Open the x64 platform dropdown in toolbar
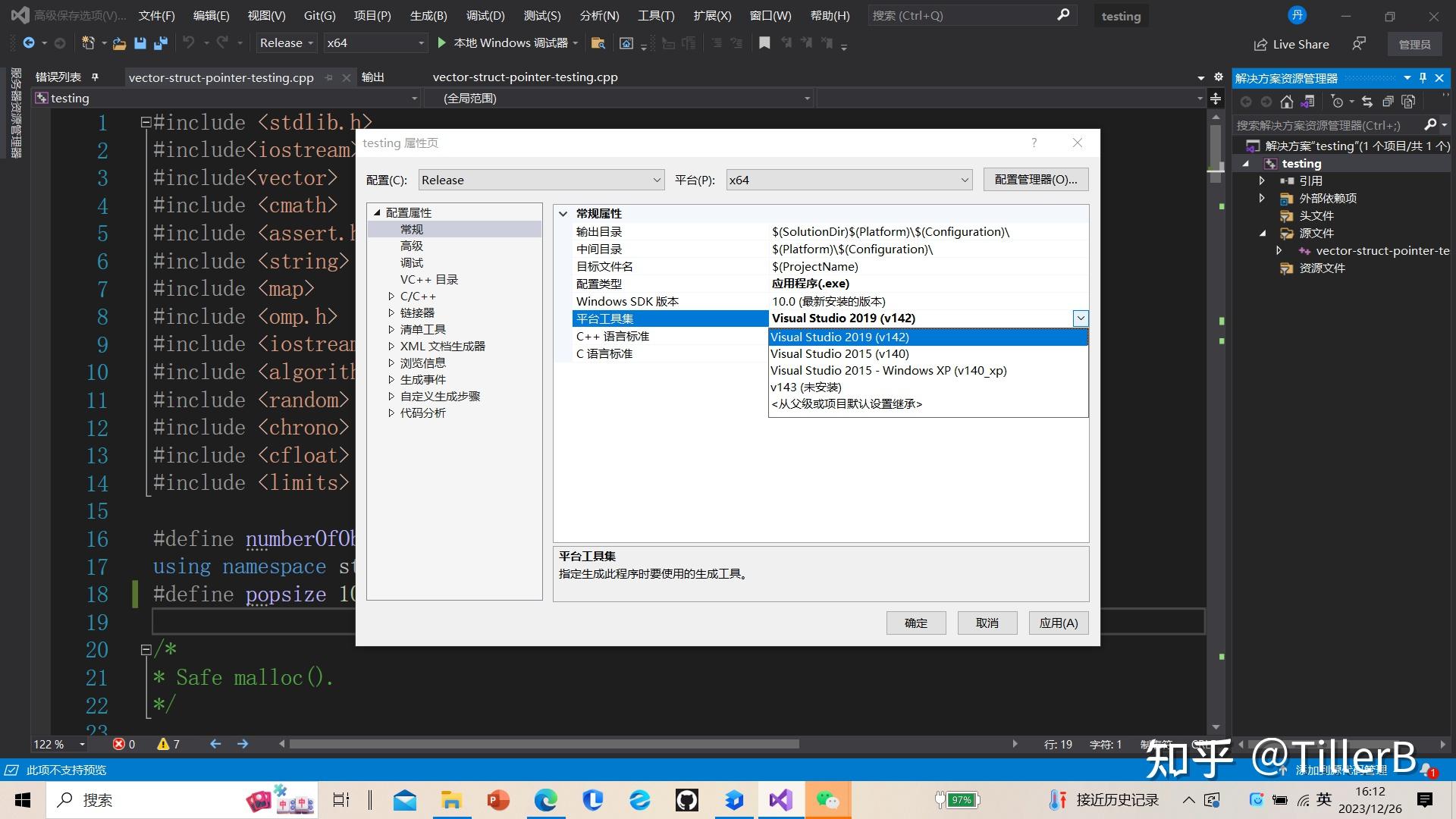 coord(375,43)
